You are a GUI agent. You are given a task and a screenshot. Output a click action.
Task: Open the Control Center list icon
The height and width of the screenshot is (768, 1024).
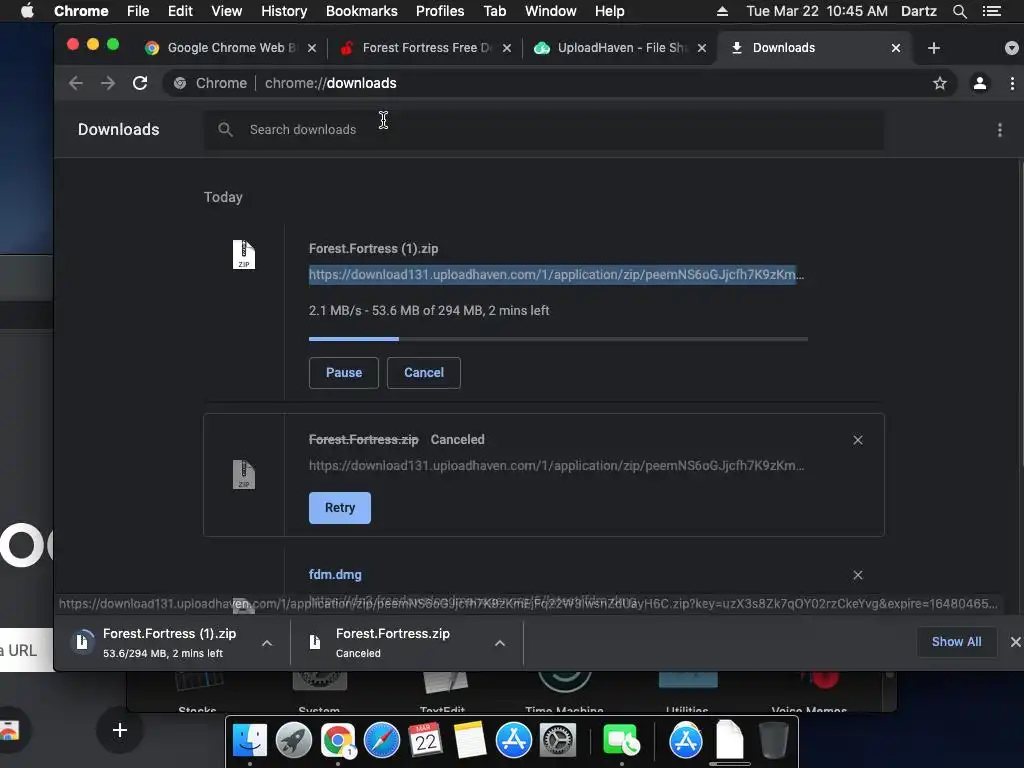tap(991, 11)
